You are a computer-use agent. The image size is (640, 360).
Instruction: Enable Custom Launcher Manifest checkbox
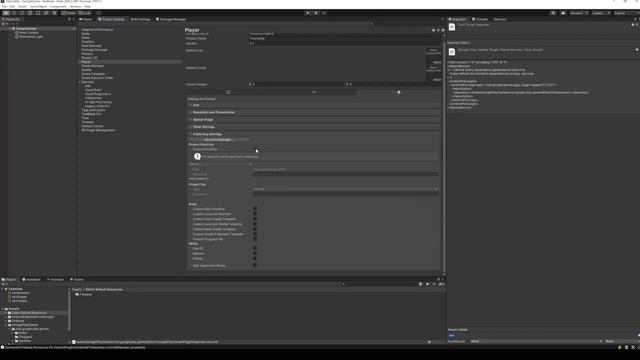(255, 214)
